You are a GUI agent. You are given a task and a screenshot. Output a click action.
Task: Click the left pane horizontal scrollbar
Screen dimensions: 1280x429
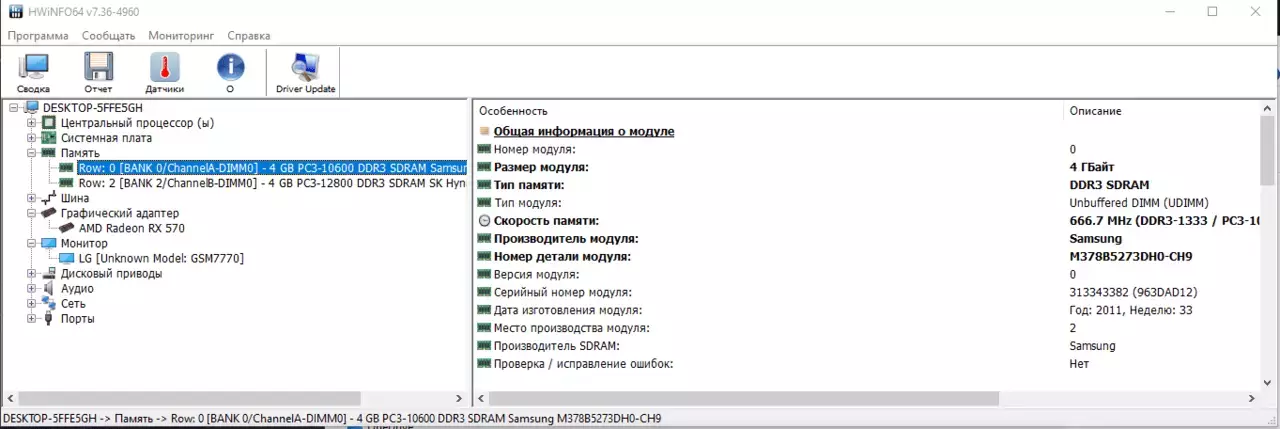coord(189,398)
